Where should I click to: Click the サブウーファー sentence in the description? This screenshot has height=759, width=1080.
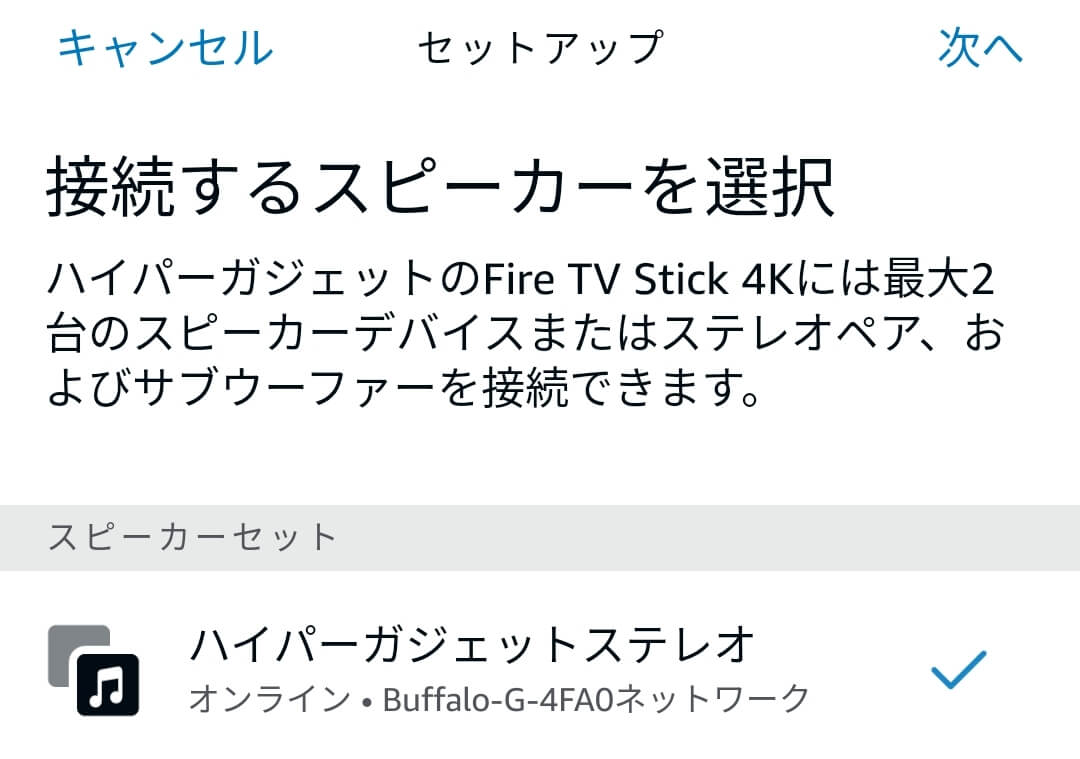point(404,388)
